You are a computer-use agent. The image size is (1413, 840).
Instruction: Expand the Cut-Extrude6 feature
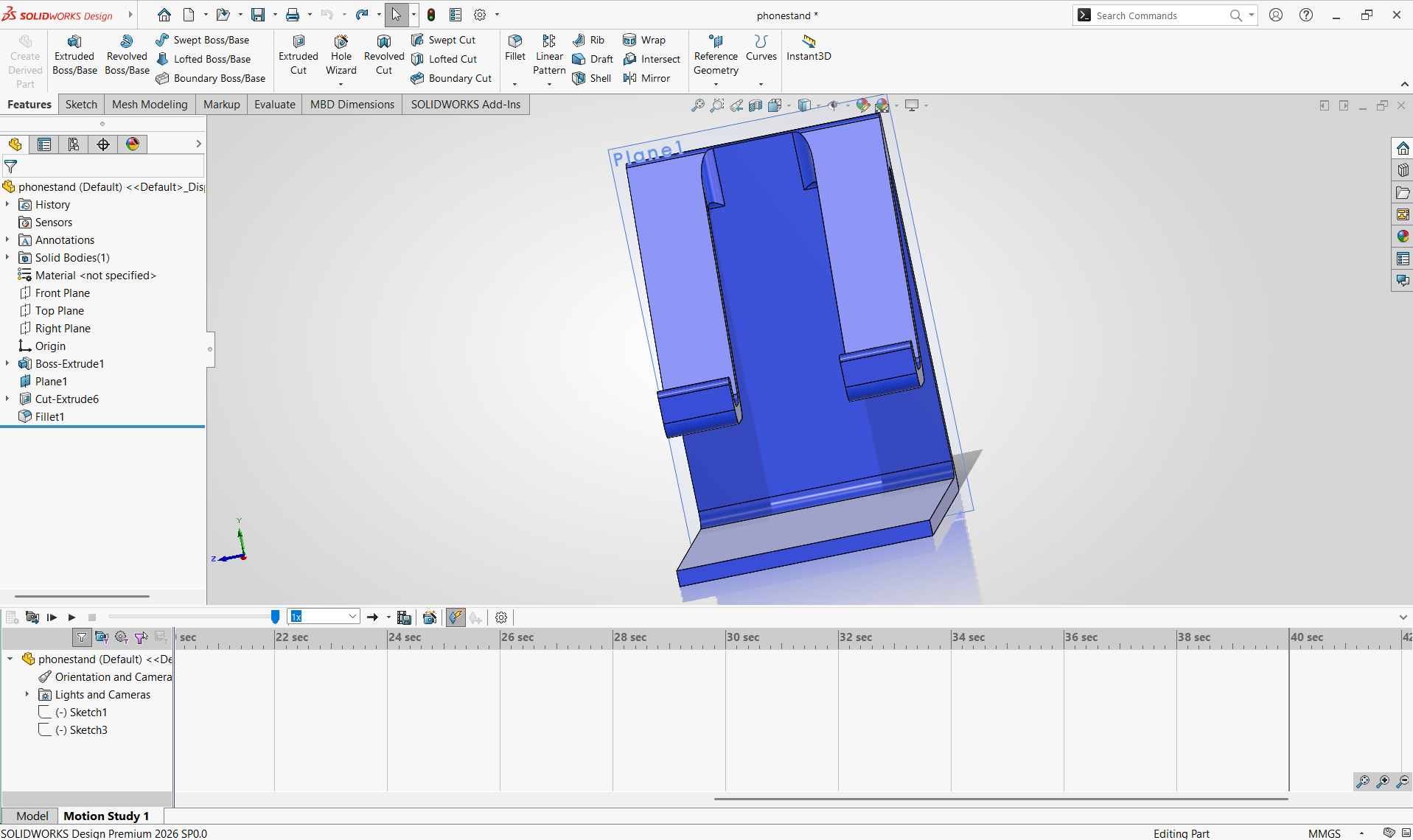point(7,399)
